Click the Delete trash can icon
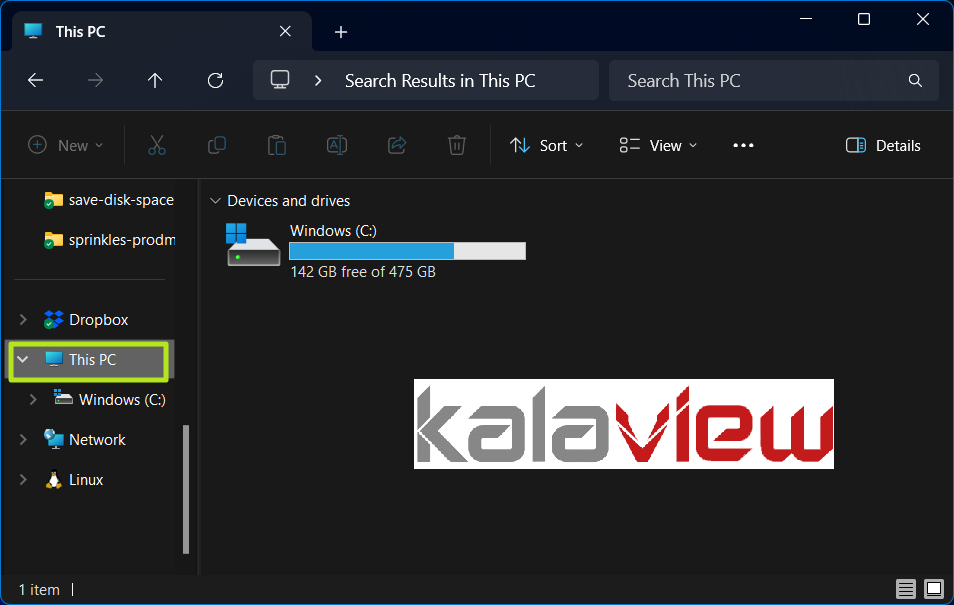This screenshot has width=954, height=605. coord(457,145)
